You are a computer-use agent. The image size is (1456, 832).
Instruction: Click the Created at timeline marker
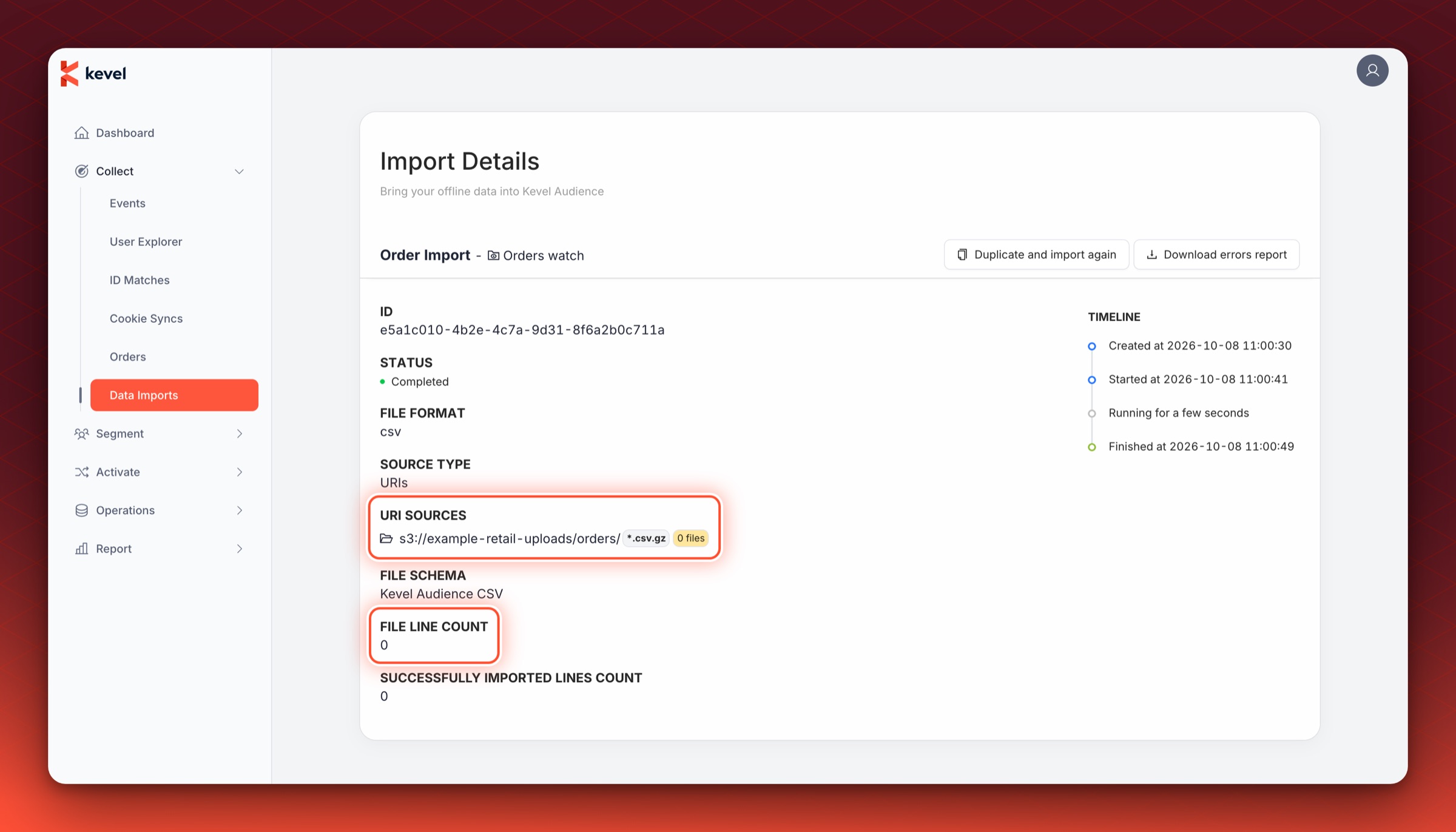(x=1091, y=347)
